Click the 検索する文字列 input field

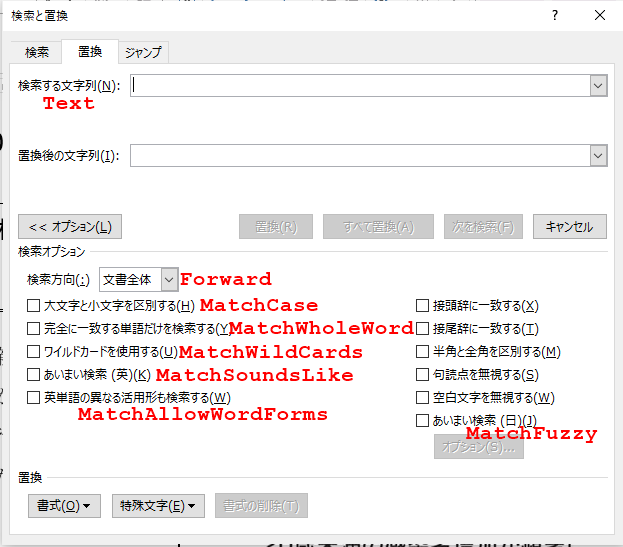coord(360,85)
